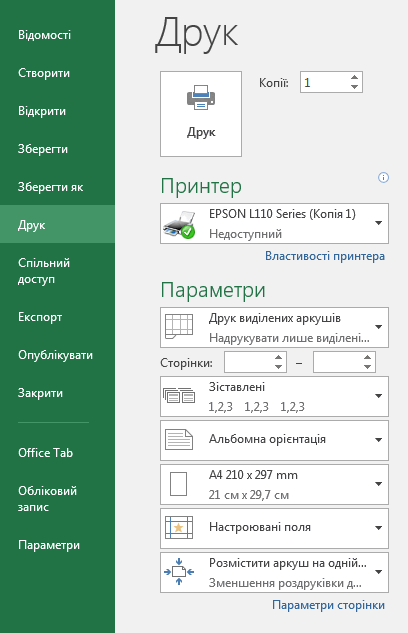
Task: Click the large Друк print button
Action: tap(201, 114)
